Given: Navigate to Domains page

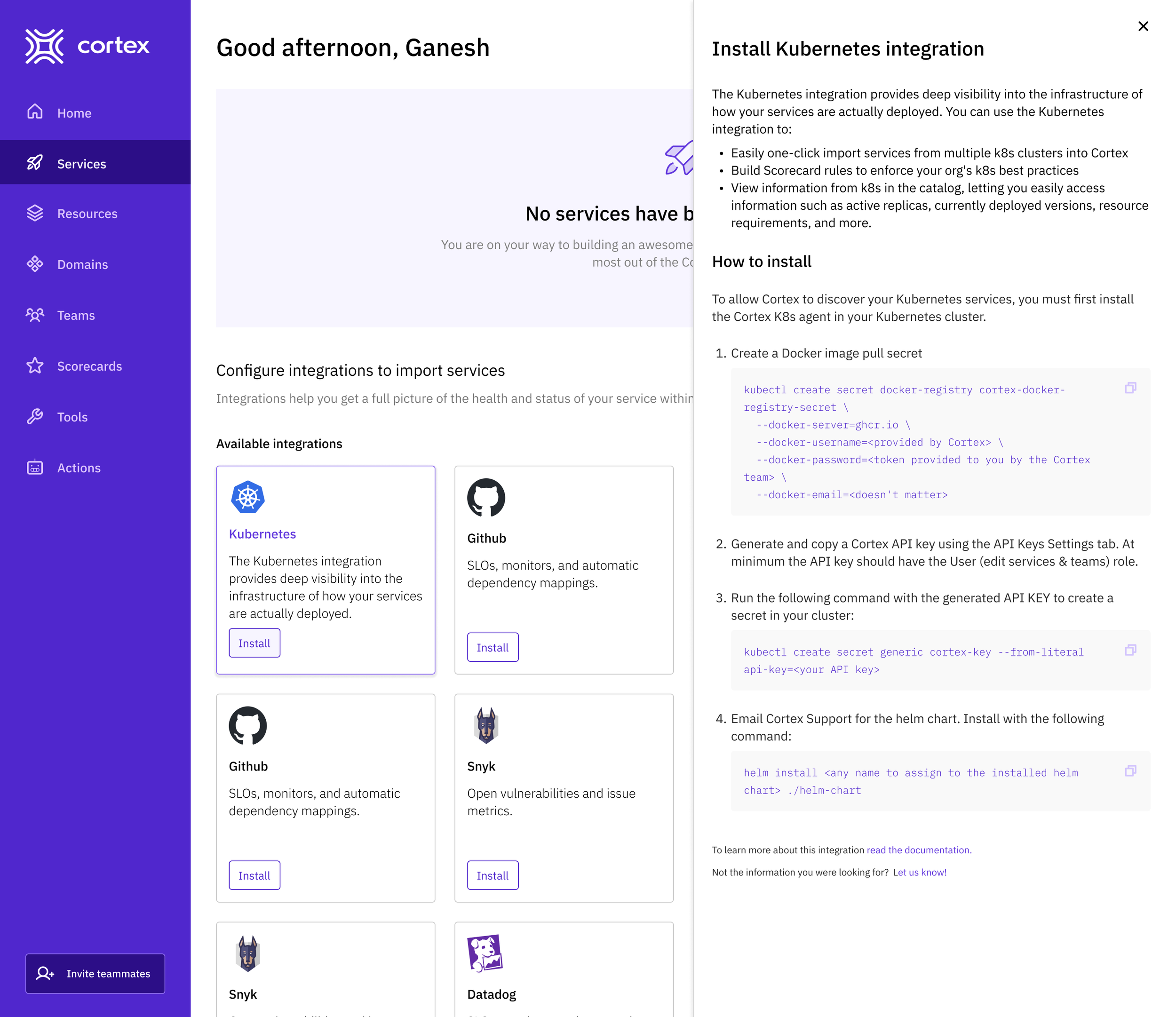Looking at the screenshot, I should [x=83, y=264].
